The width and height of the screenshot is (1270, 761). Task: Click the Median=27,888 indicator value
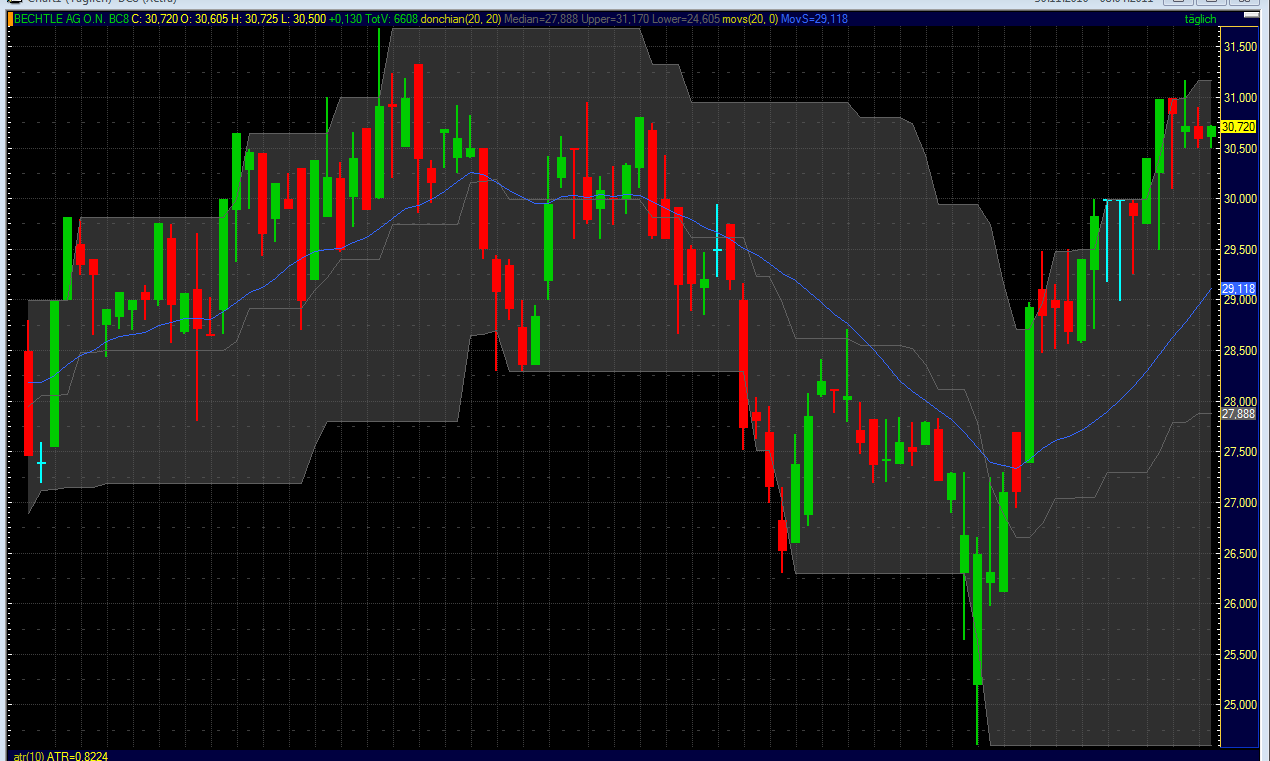pos(541,18)
